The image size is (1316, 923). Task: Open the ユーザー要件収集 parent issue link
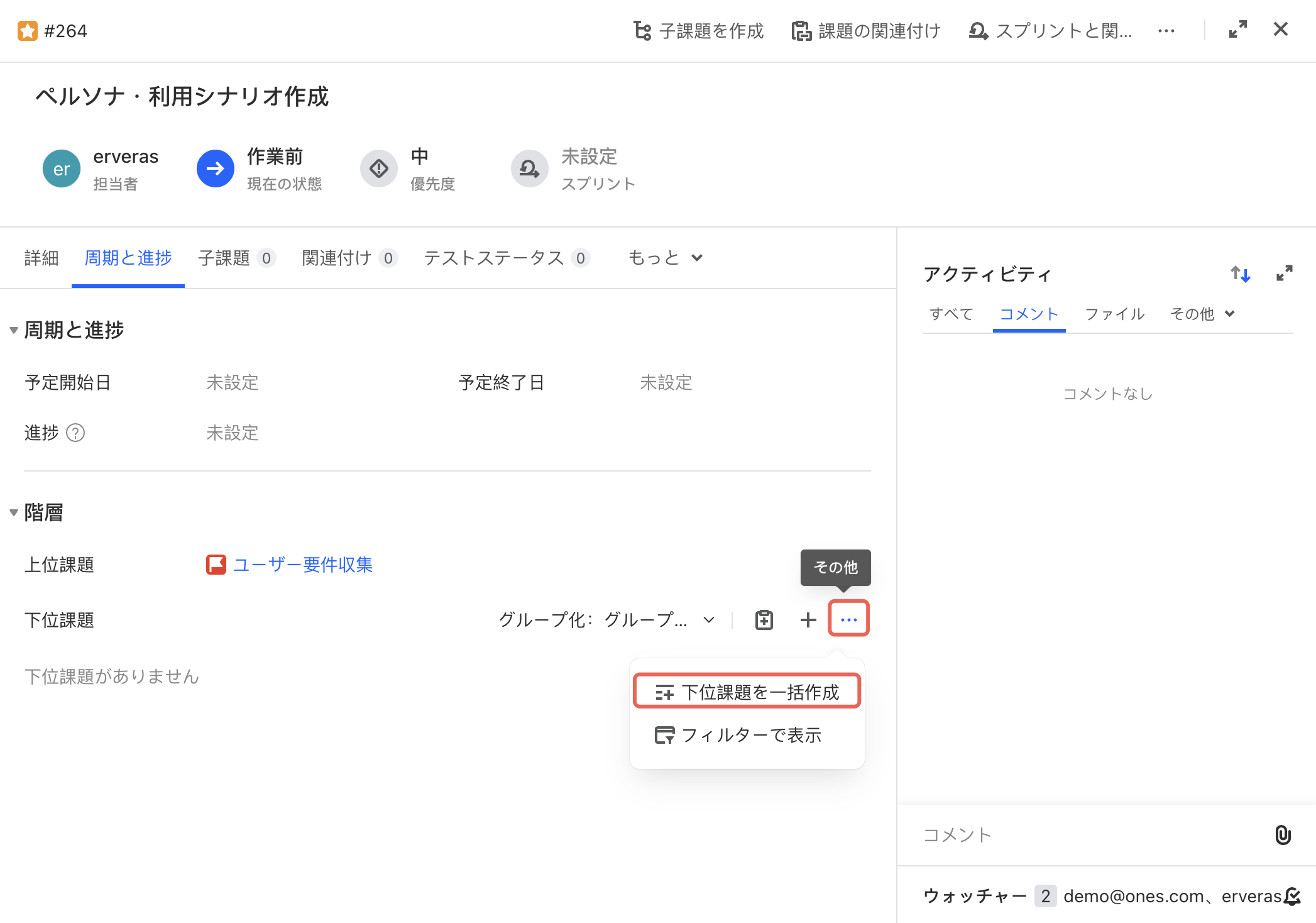(x=302, y=565)
